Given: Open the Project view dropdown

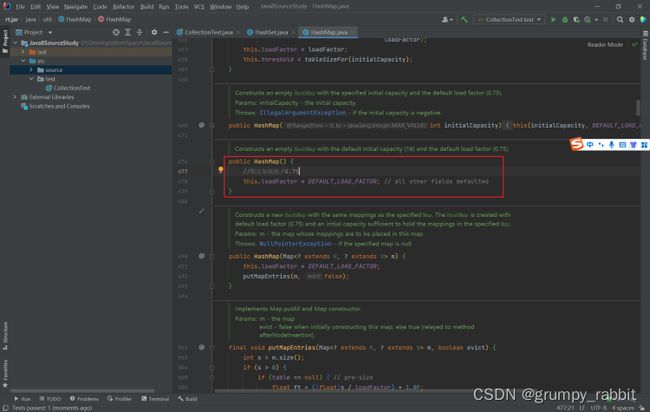Looking at the screenshot, I should tap(50, 32).
